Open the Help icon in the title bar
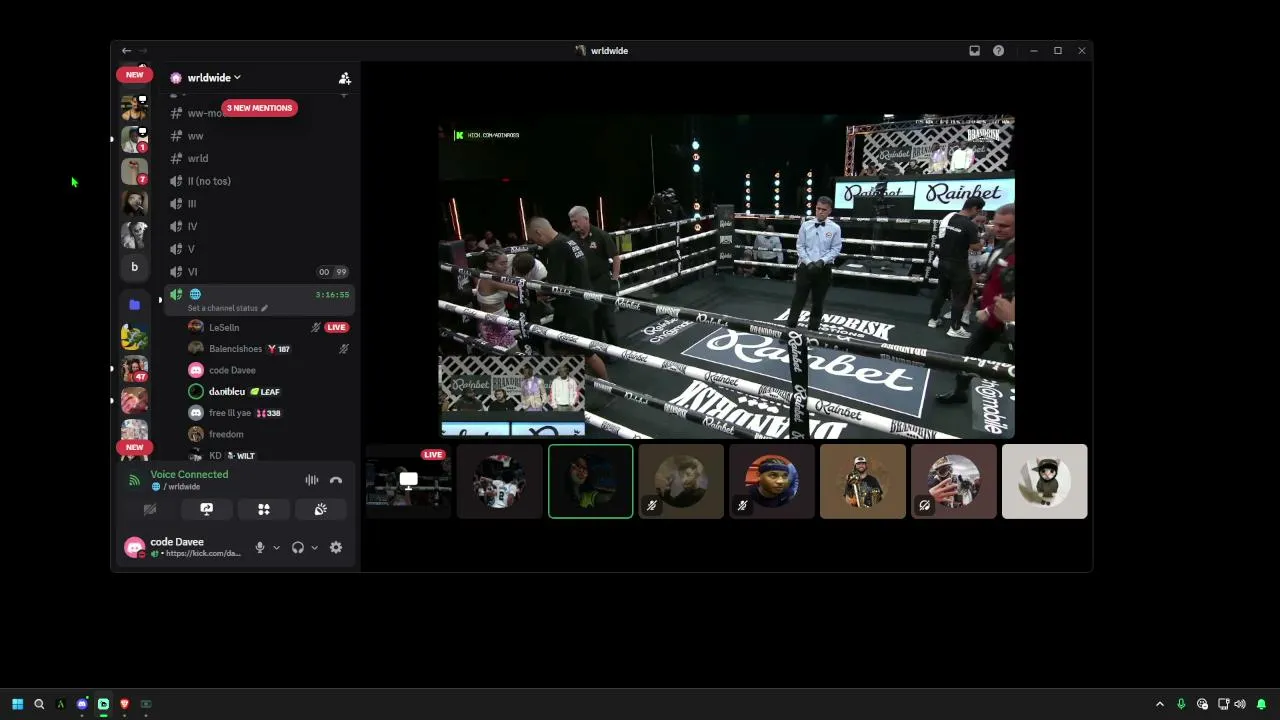 998,50
